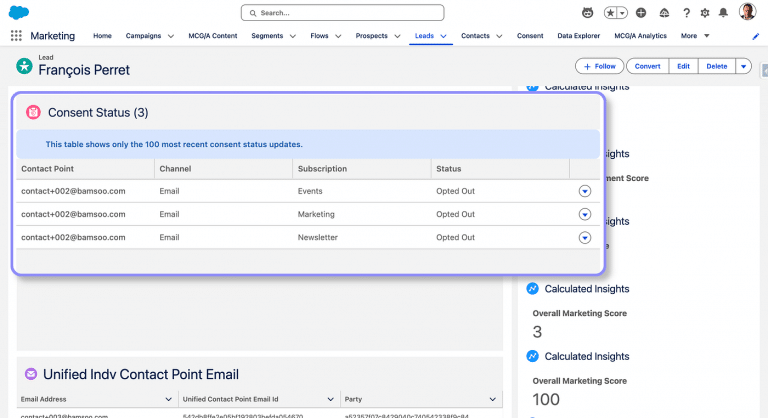Open the user profile avatar
768x418 pixels.
pyautogui.click(x=747, y=12)
